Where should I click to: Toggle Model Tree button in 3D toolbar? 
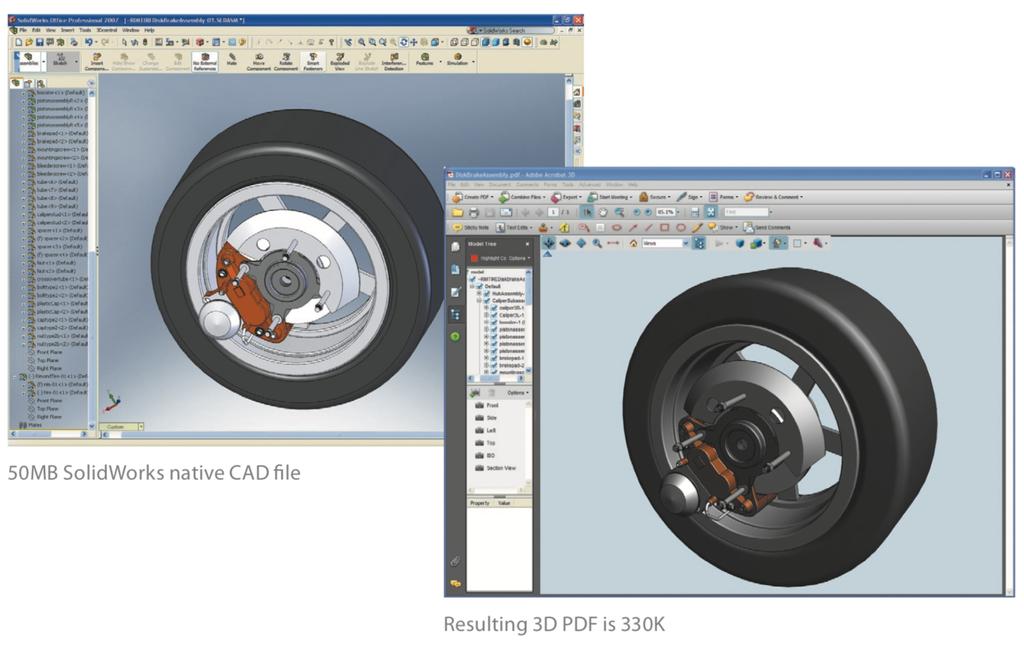point(699,243)
